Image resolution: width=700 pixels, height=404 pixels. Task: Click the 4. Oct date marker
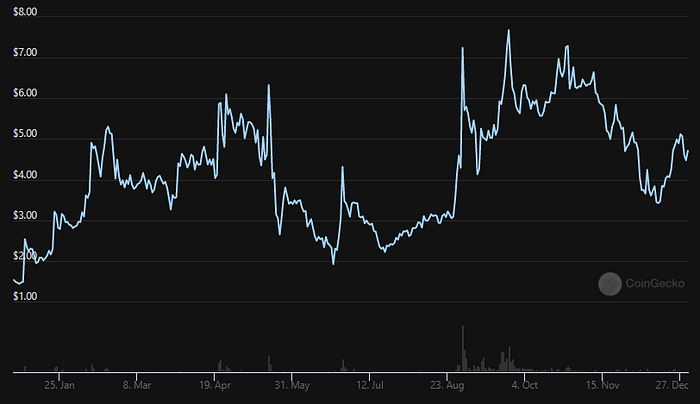coord(525,384)
